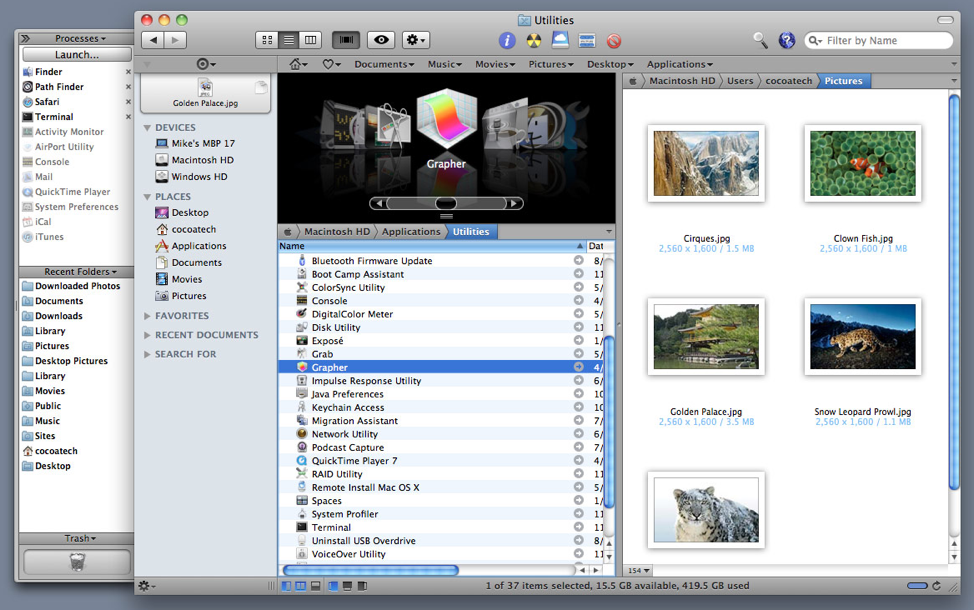Toggle the Quick Look eye button

tap(380, 40)
